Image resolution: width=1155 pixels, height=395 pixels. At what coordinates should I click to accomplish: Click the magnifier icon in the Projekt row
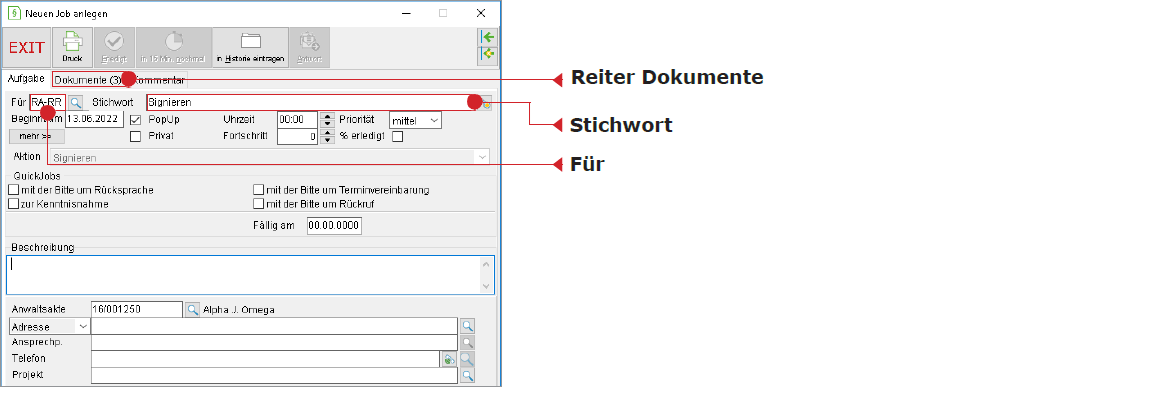(467, 376)
